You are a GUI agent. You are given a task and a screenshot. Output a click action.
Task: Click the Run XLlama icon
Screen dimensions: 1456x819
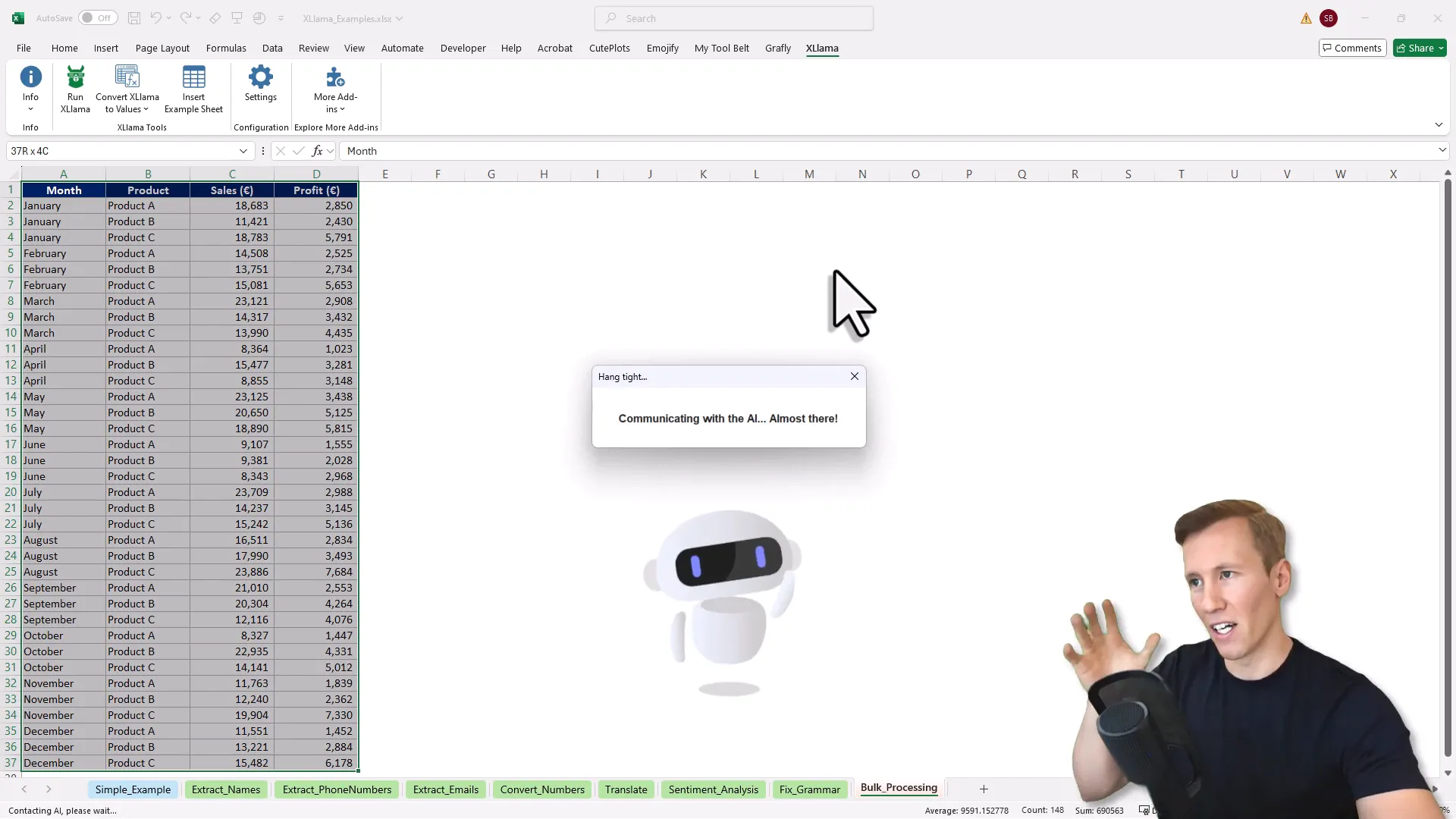75,77
